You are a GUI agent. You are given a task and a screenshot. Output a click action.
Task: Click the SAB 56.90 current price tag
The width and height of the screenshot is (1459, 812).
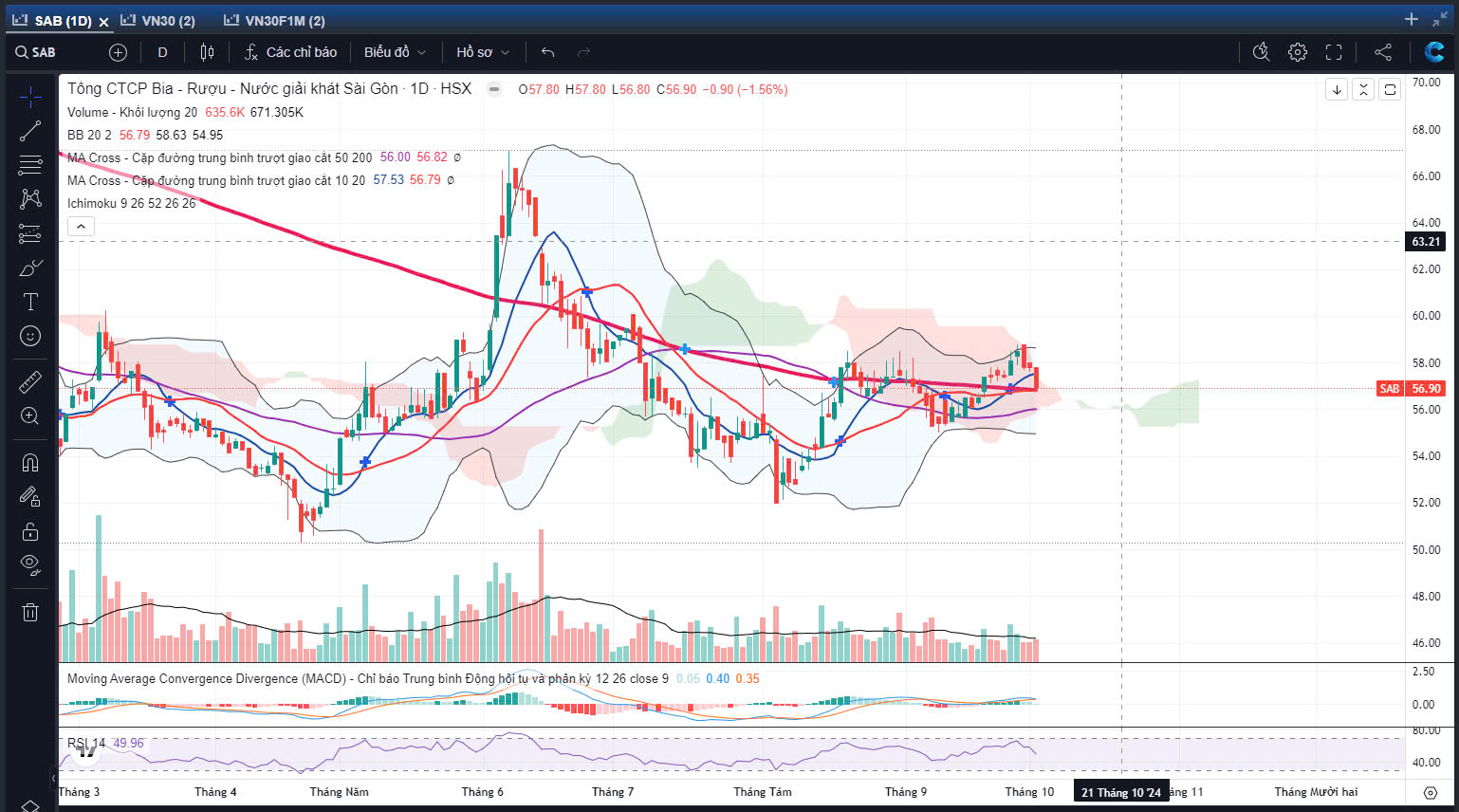[1411, 388]
